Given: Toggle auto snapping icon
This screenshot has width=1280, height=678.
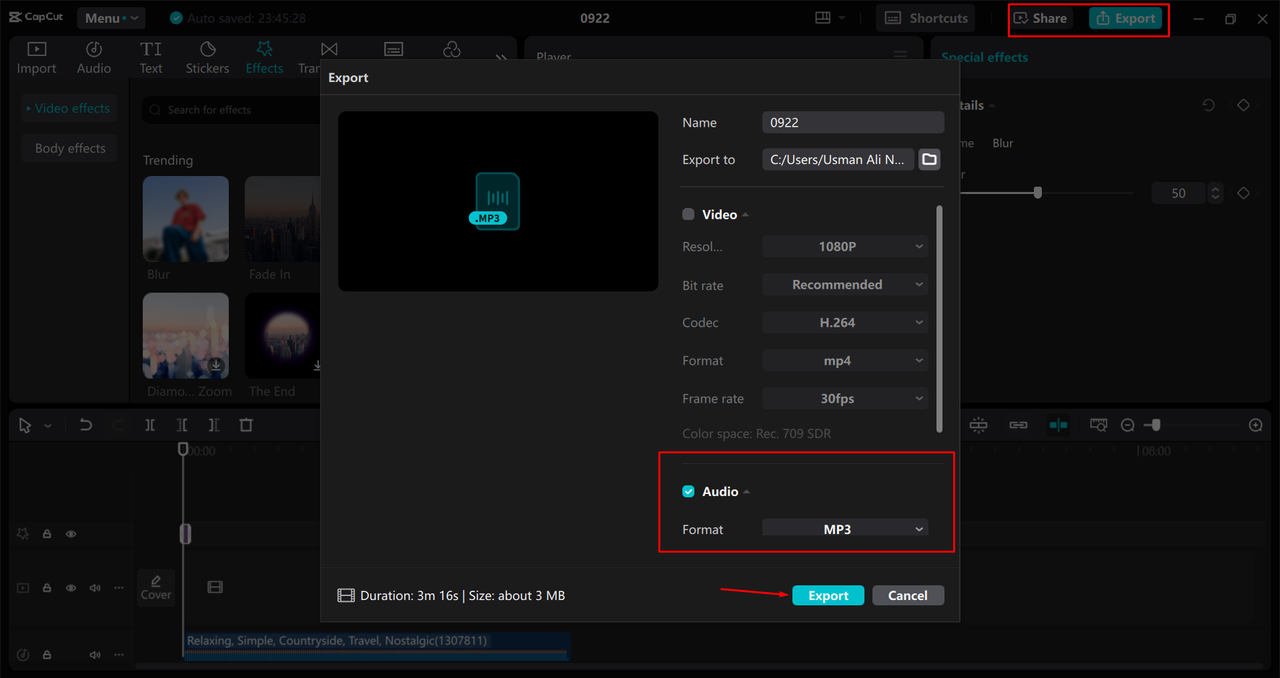Looking at the screenshot, I should tap(1058, 425).
